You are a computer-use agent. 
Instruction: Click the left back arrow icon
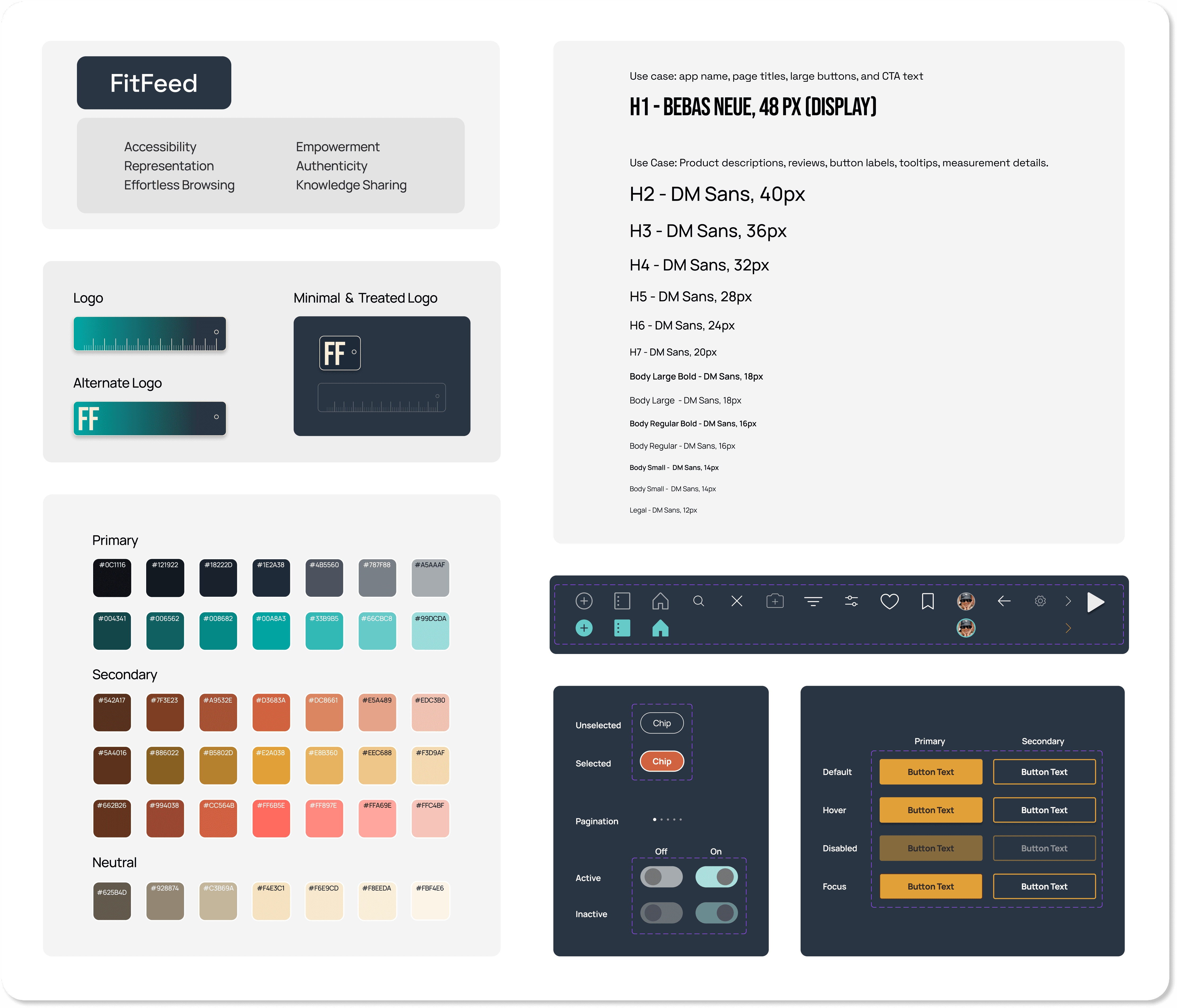(x=1004, y=601)
